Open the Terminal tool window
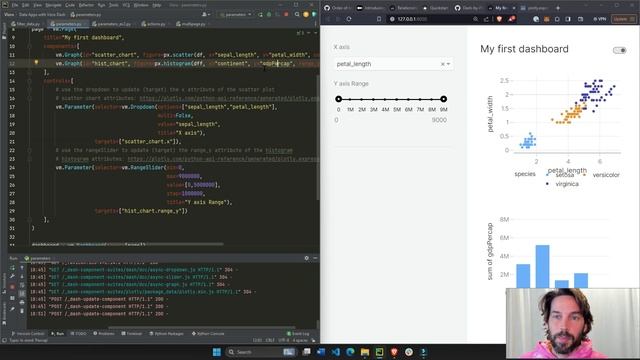This screenshot has height=360, width=640. pos(132,334)
